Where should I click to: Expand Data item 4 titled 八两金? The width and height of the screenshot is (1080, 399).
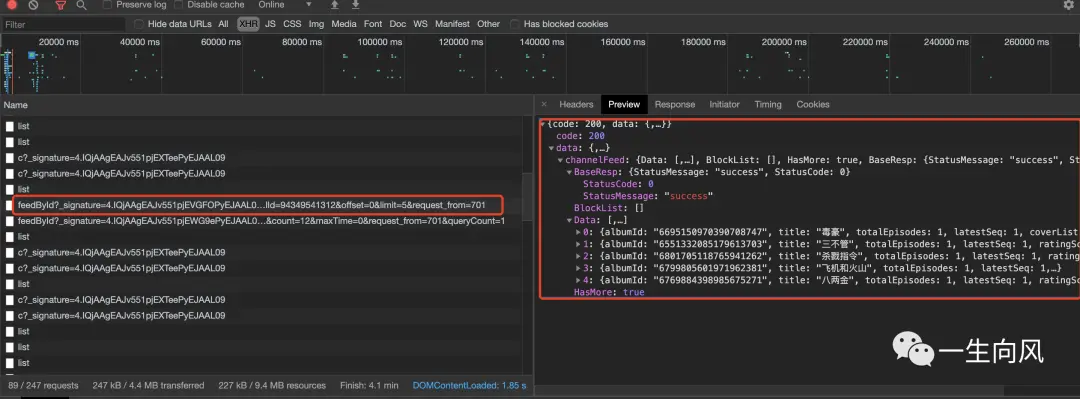pyautogui.click(x=579, y=280)
